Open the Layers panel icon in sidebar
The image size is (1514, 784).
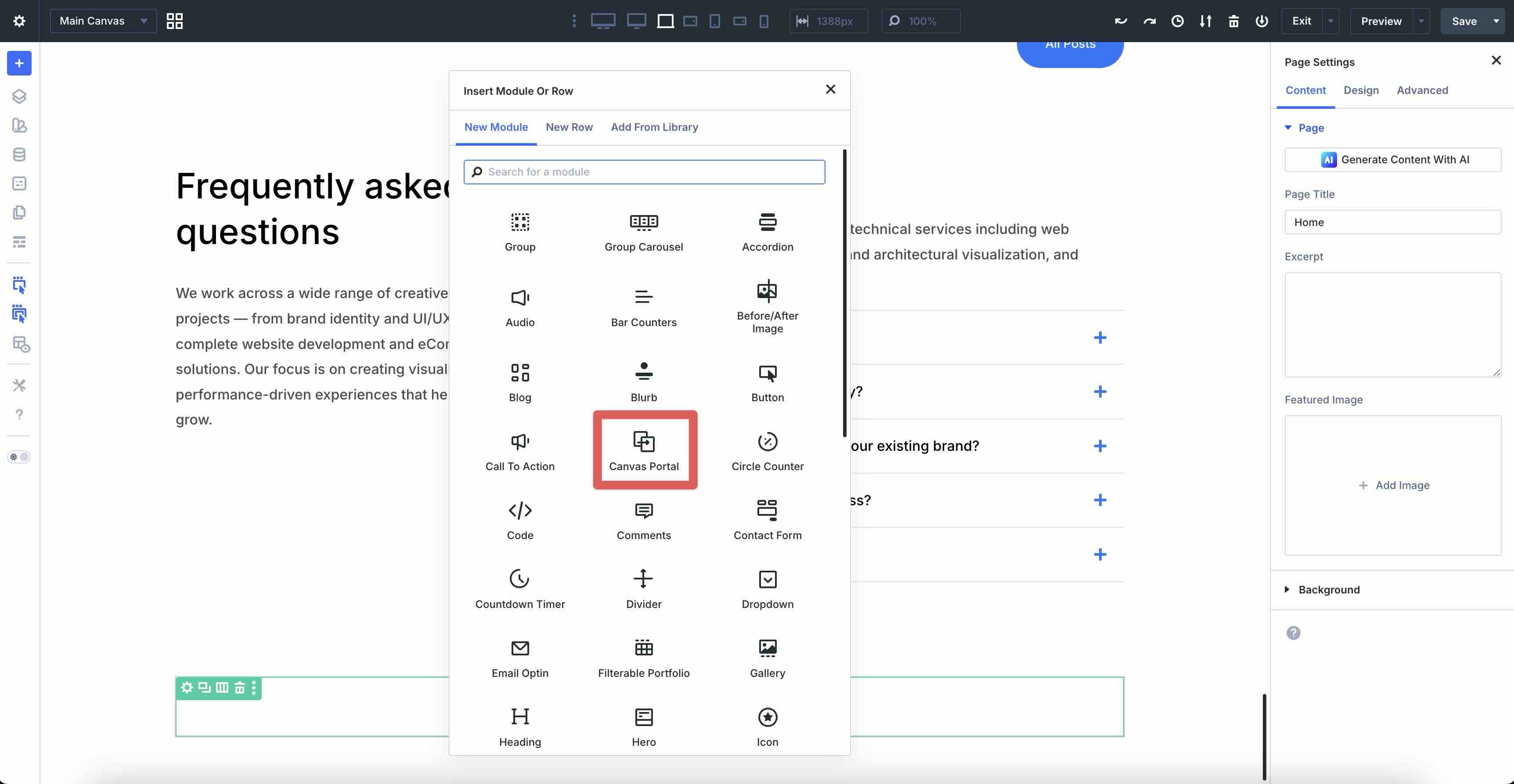[19, 97]
